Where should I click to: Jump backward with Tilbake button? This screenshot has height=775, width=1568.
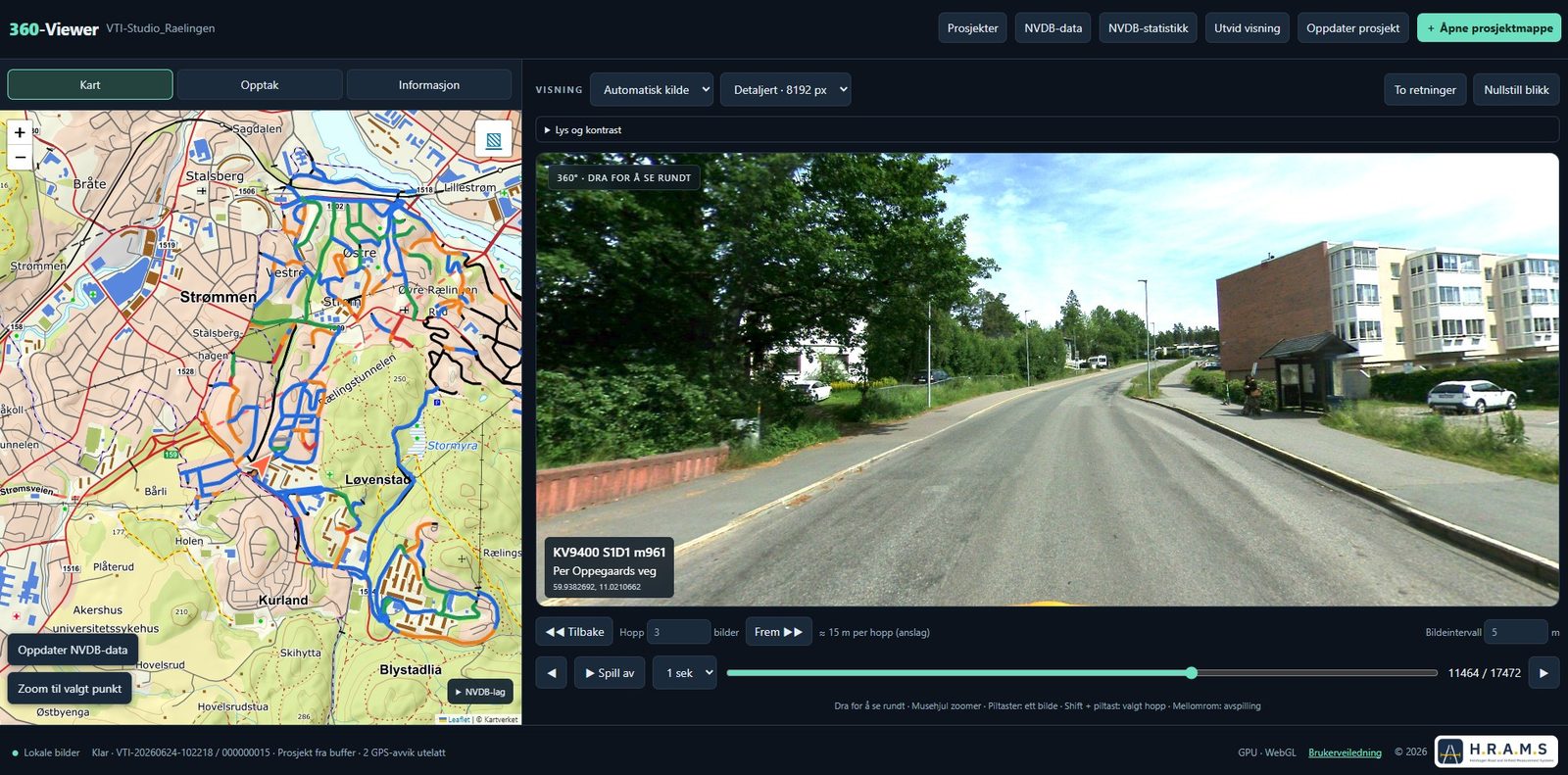pos(574,632)
